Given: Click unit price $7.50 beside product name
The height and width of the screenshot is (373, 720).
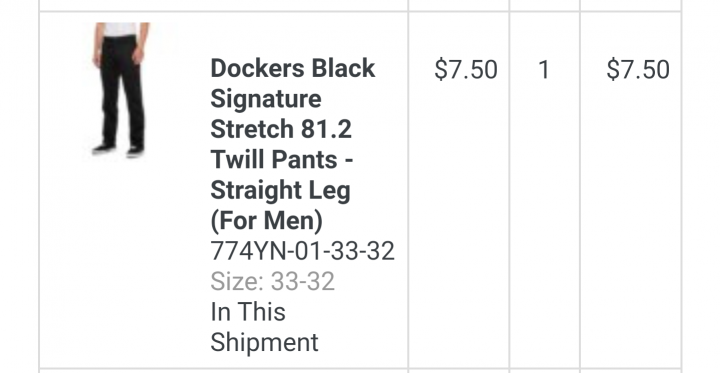Looking at the screenshot, I should [x=466, y=70].
